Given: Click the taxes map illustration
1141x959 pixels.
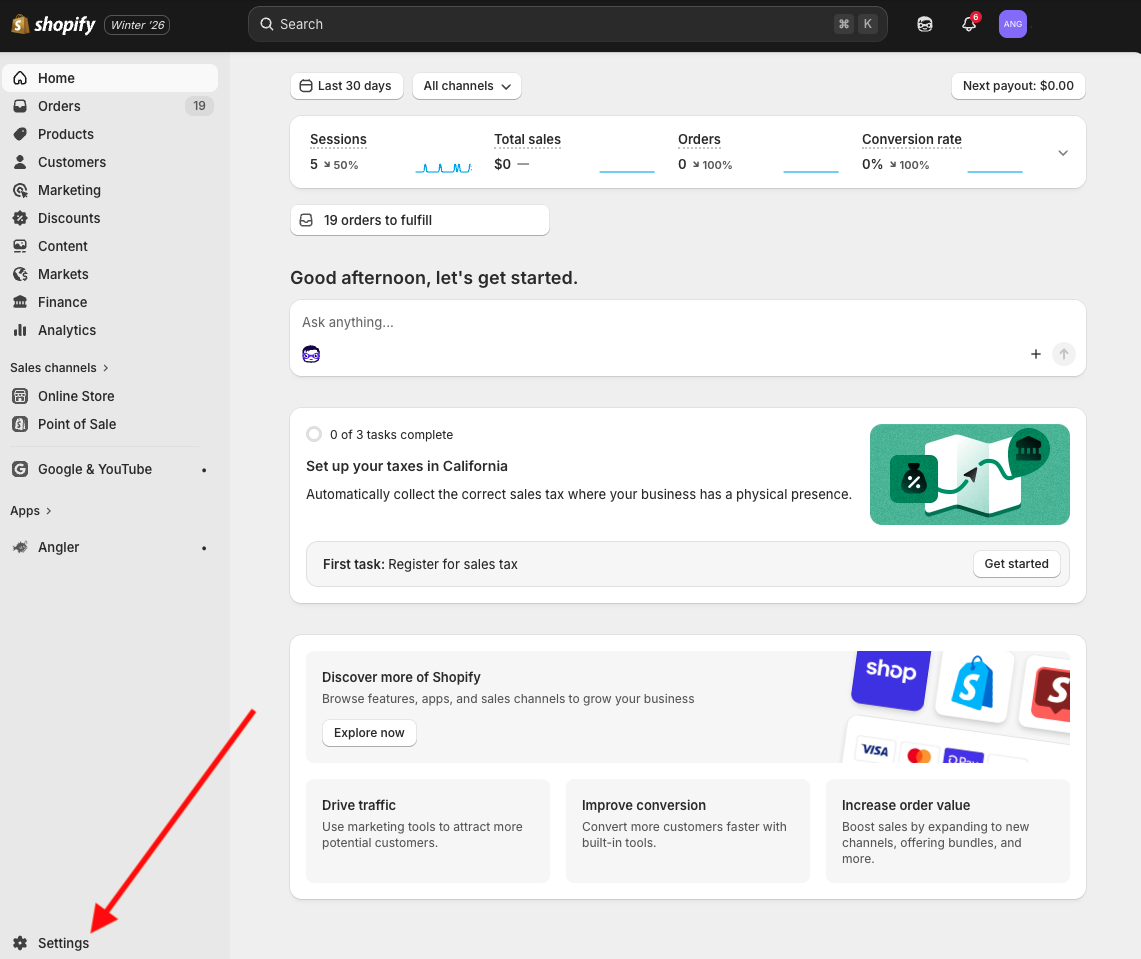Looking at the screenshot, I should click(x=969, y=474).
